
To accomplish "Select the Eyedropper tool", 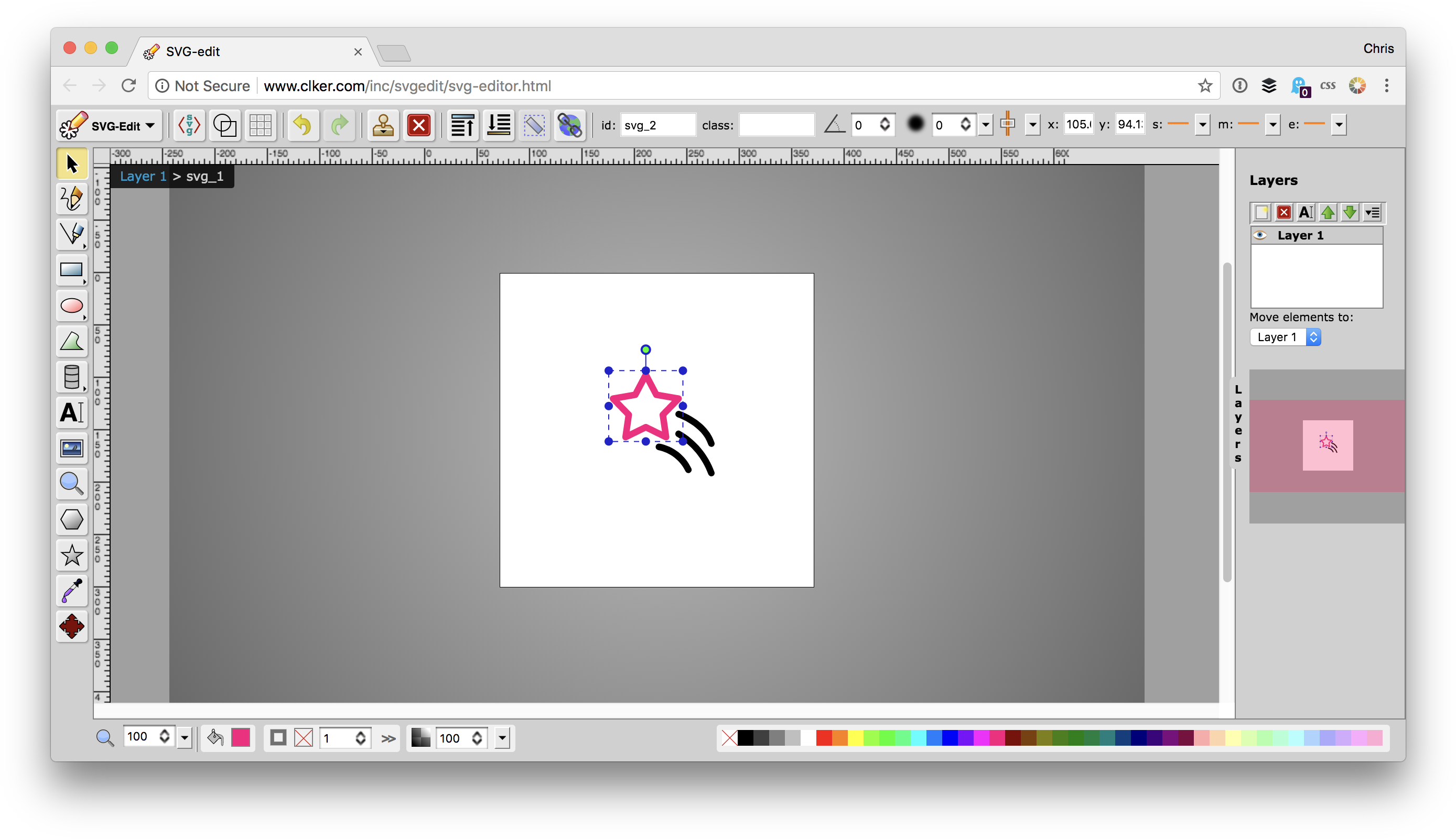I will (x=71, y=591).
